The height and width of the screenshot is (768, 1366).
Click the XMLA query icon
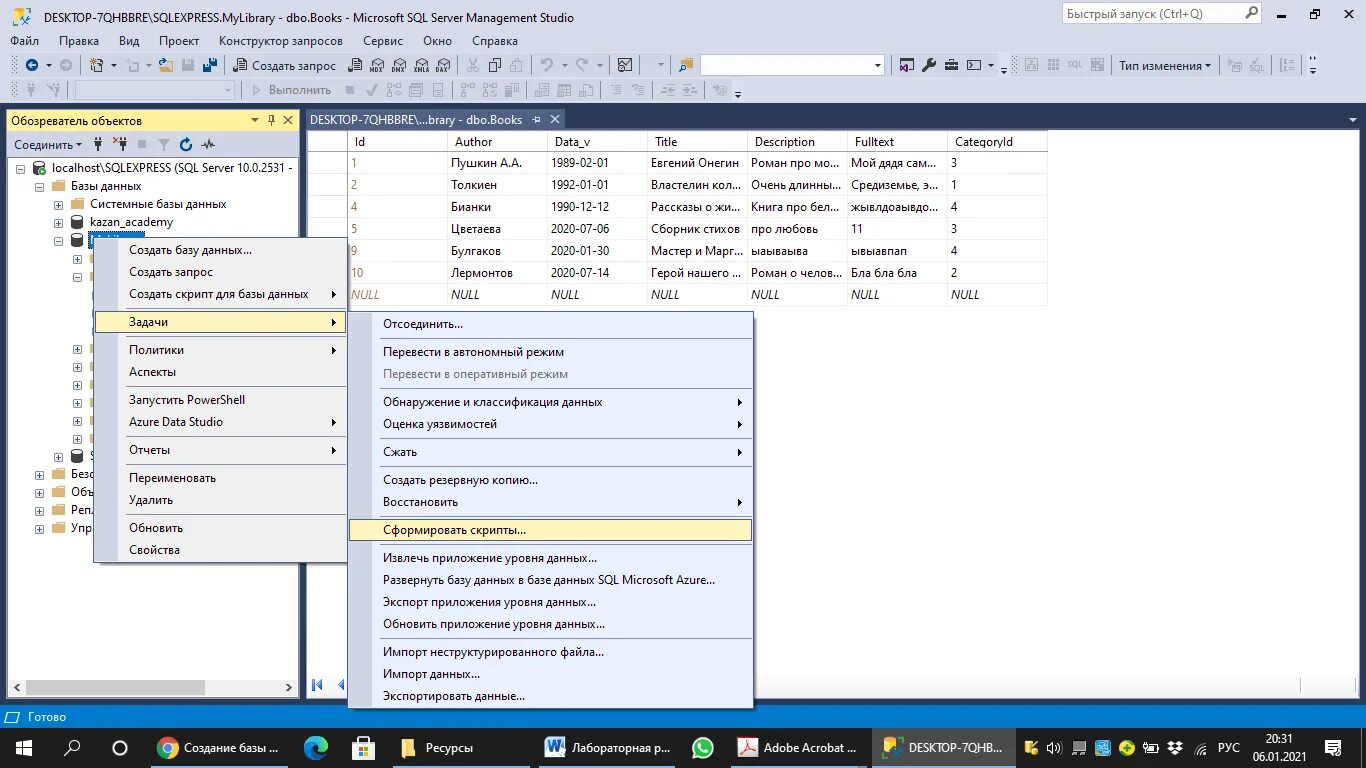420,65
